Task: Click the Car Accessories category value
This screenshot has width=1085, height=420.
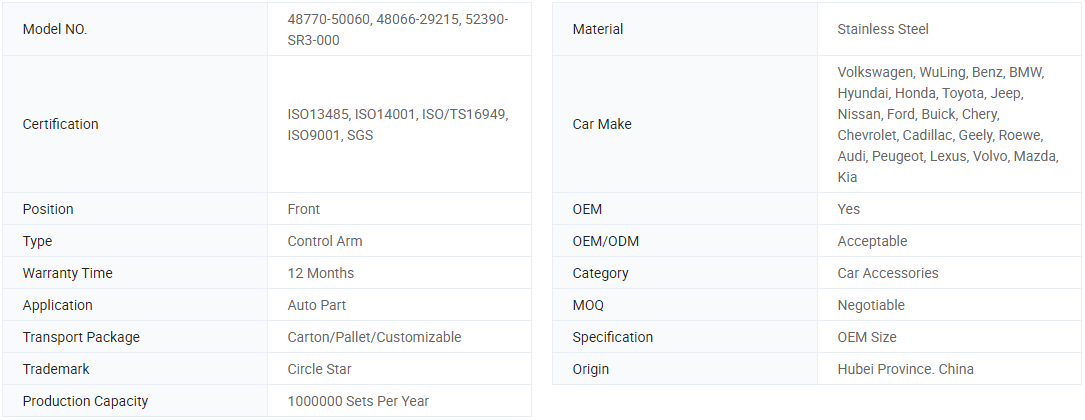Action: click(x=888, y=273)
